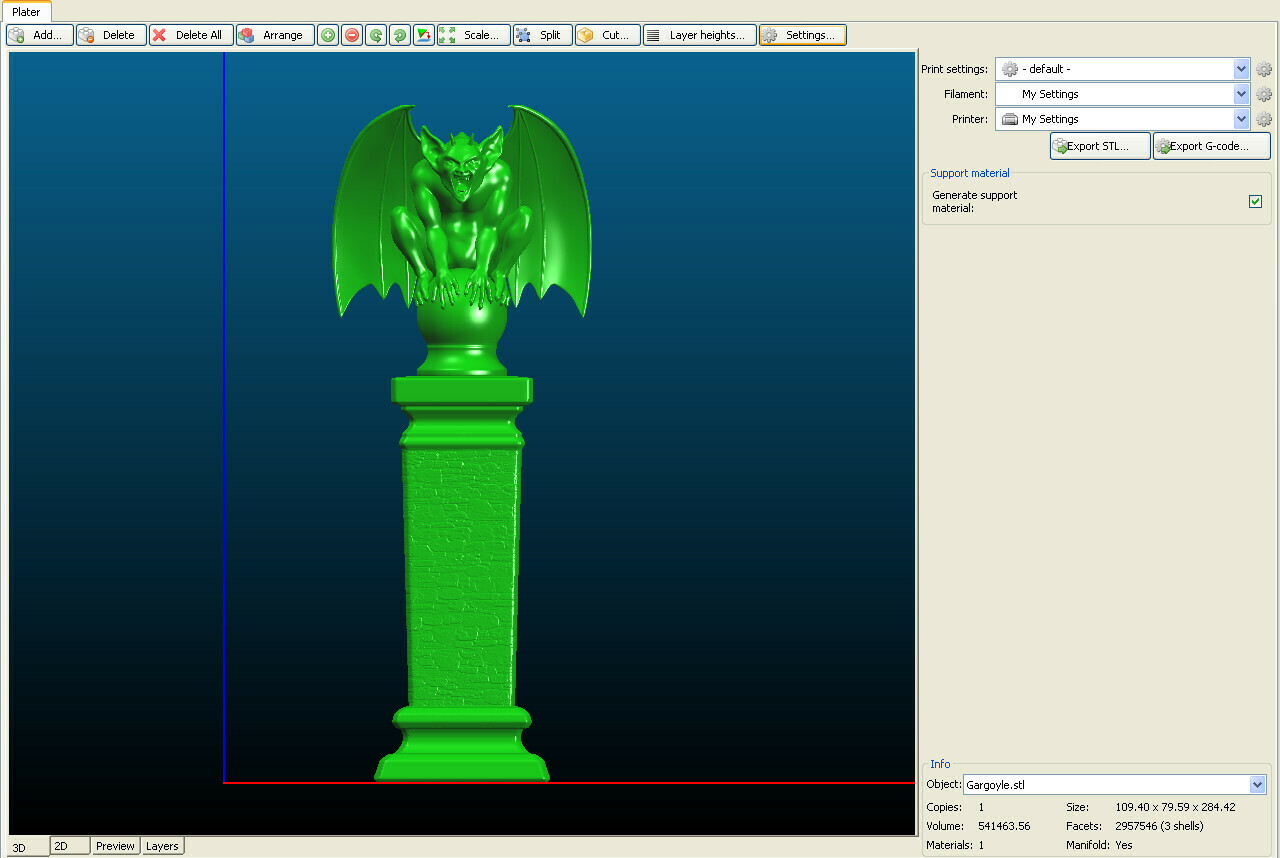The width and height of the screenshot is (1280, 858).
Task: Disable the Generate support material checkbox
Action: tap(1255, 201)
